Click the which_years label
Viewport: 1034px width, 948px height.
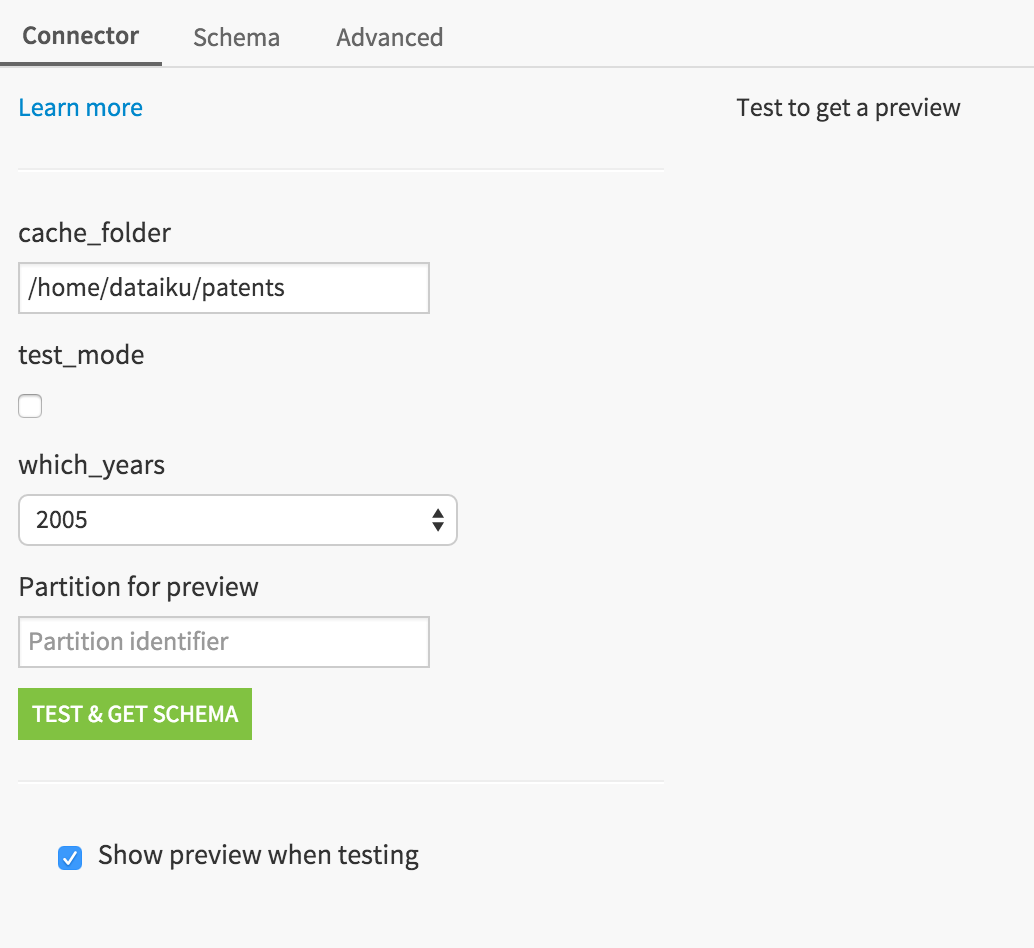92,465
